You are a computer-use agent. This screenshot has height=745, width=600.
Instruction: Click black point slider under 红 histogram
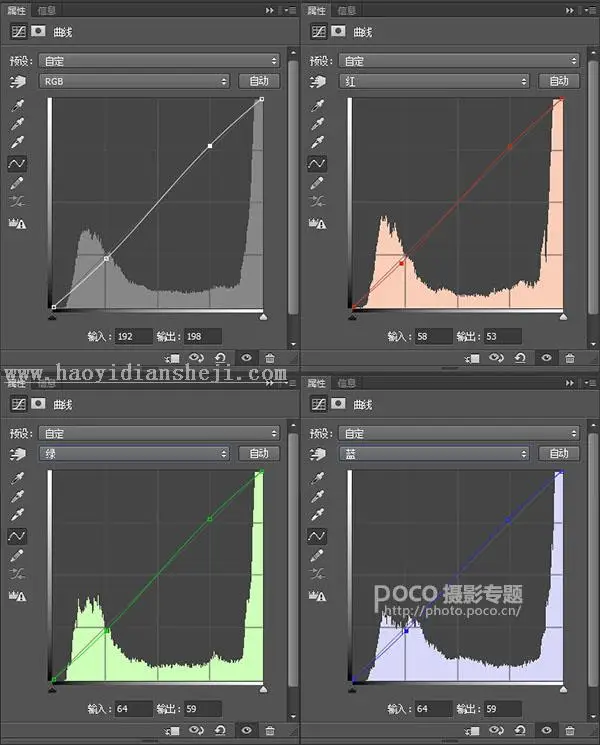[352, 316]
